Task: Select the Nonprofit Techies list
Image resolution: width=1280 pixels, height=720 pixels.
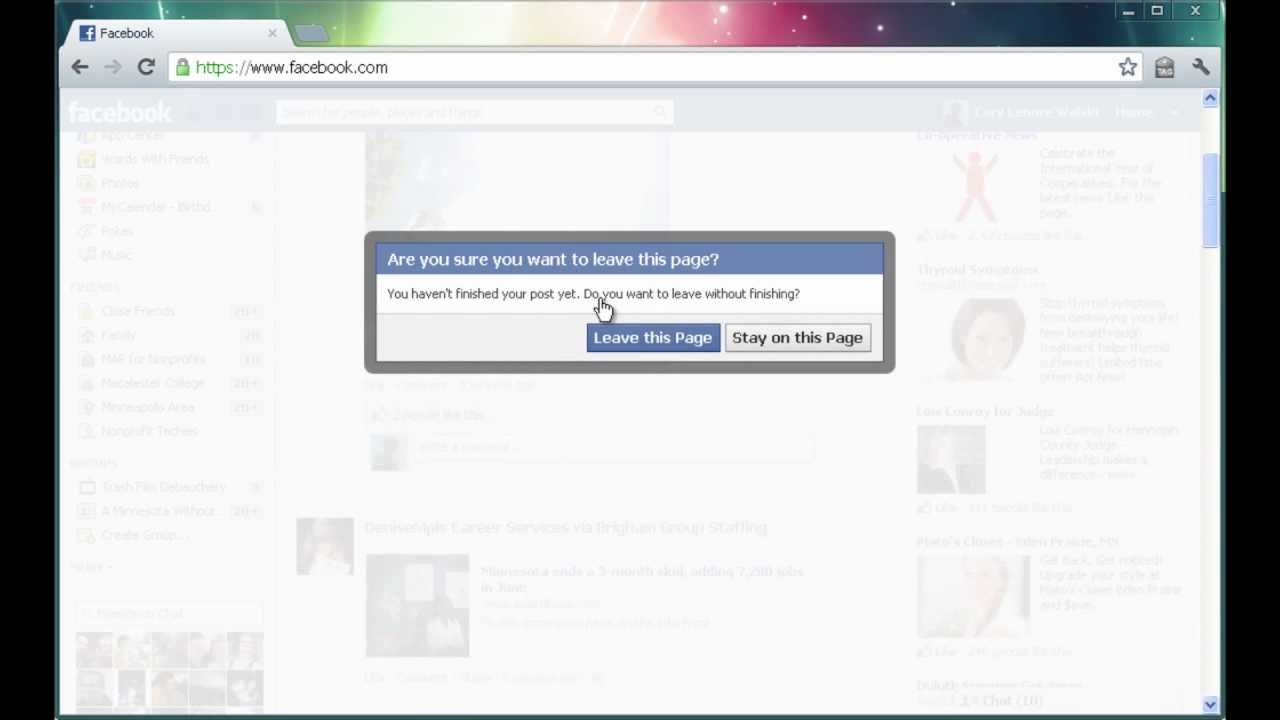Action: point(149,431)
